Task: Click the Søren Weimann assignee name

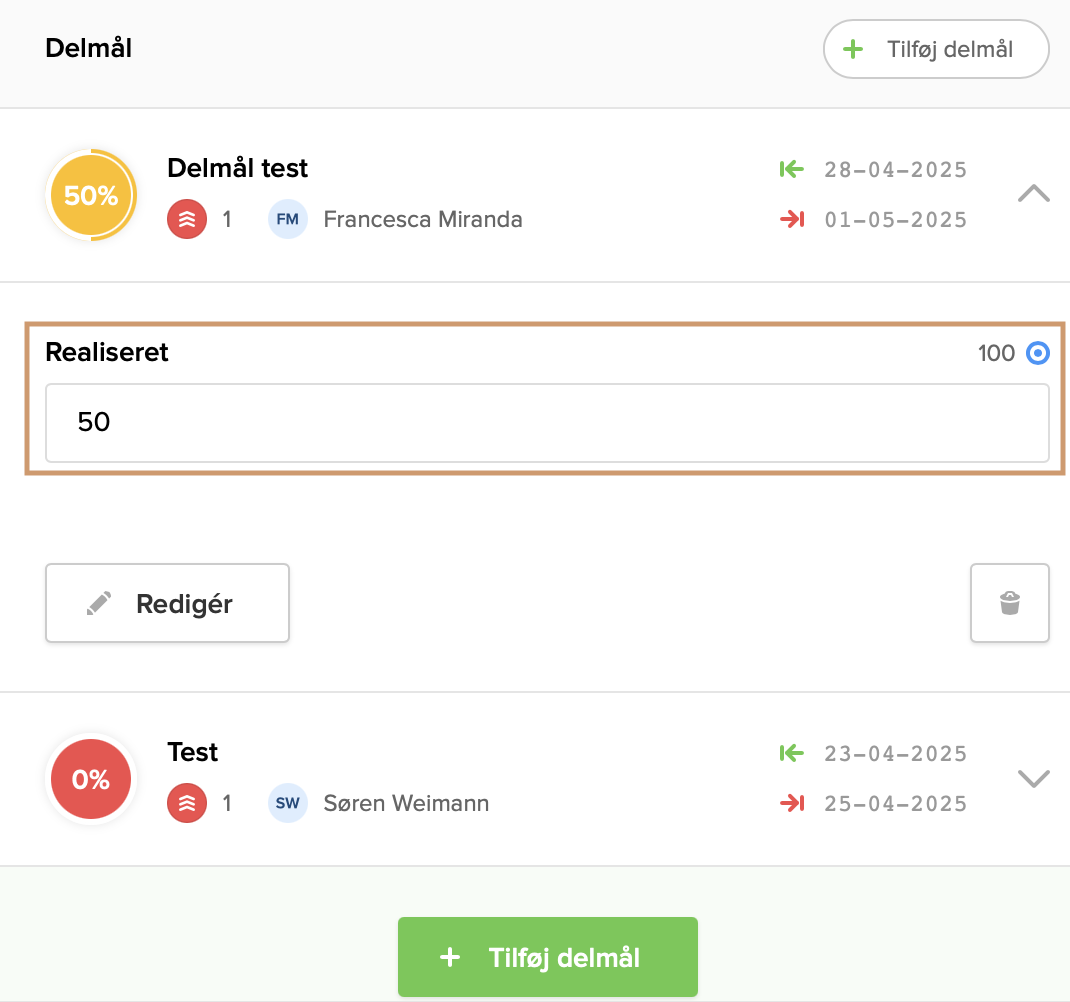Action: [406, 803]
